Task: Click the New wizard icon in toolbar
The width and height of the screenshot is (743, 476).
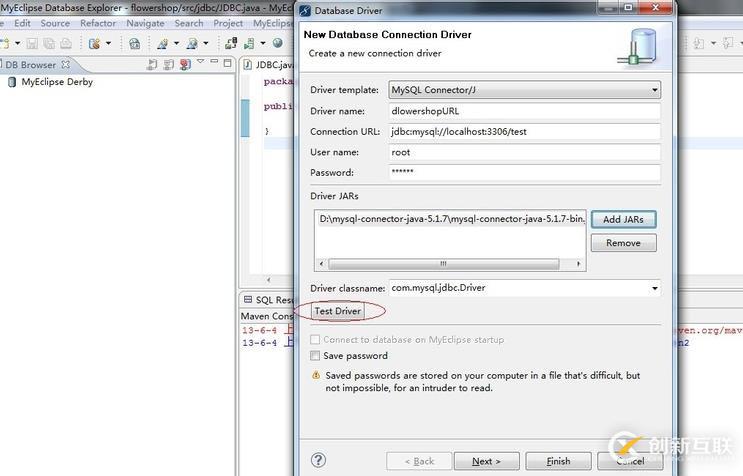Action: coord(4,44)
